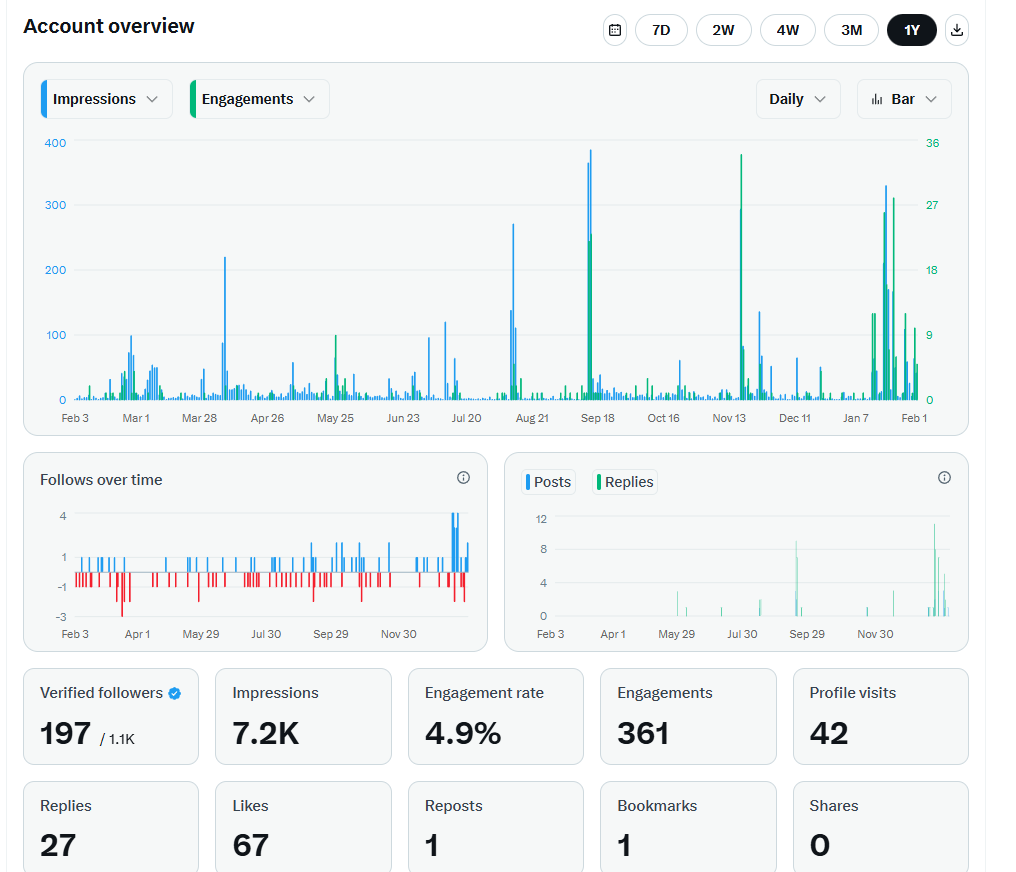The height and width of the screenshot is (872, 1016).
Task: Click the Mar 28 label on main chart axis
Action: click(200, 418)
